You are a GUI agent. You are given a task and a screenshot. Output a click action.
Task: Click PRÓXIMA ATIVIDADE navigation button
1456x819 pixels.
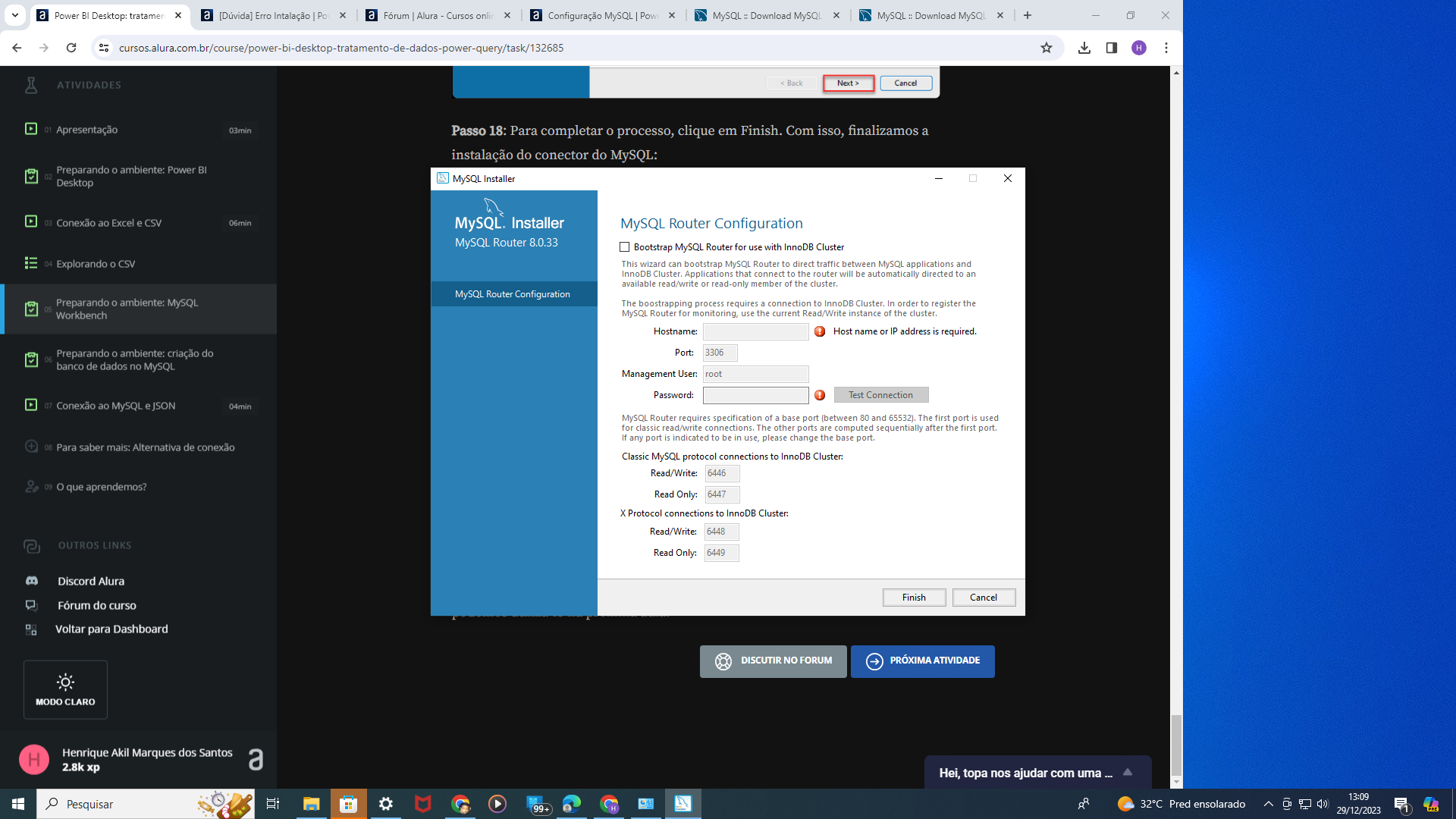921,661
